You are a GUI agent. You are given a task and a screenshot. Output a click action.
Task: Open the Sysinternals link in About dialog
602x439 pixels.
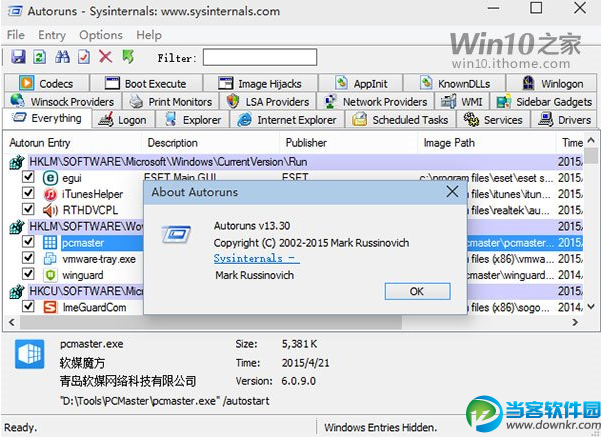[256, 258]
